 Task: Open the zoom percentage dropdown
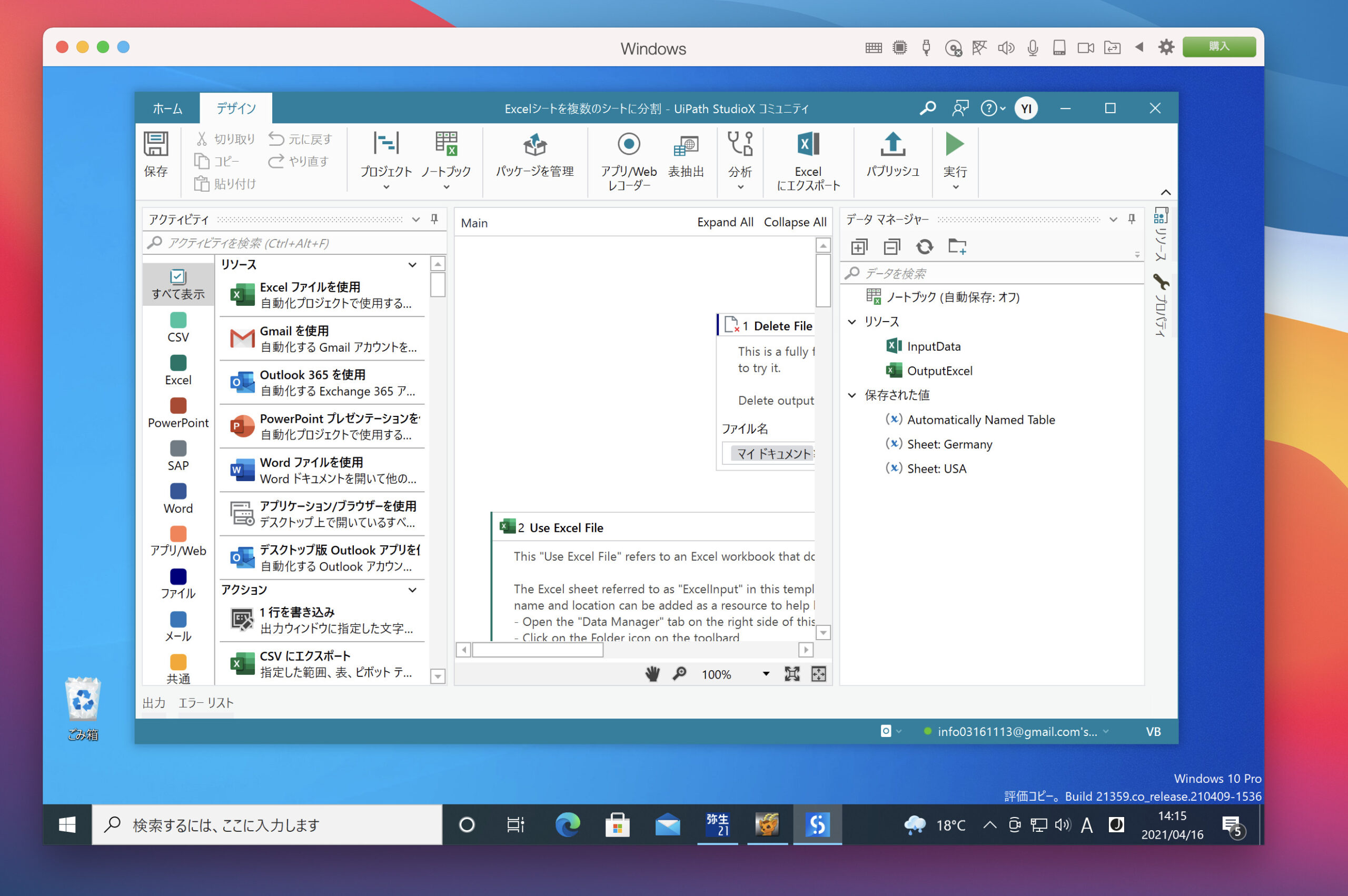coord(766,674)
